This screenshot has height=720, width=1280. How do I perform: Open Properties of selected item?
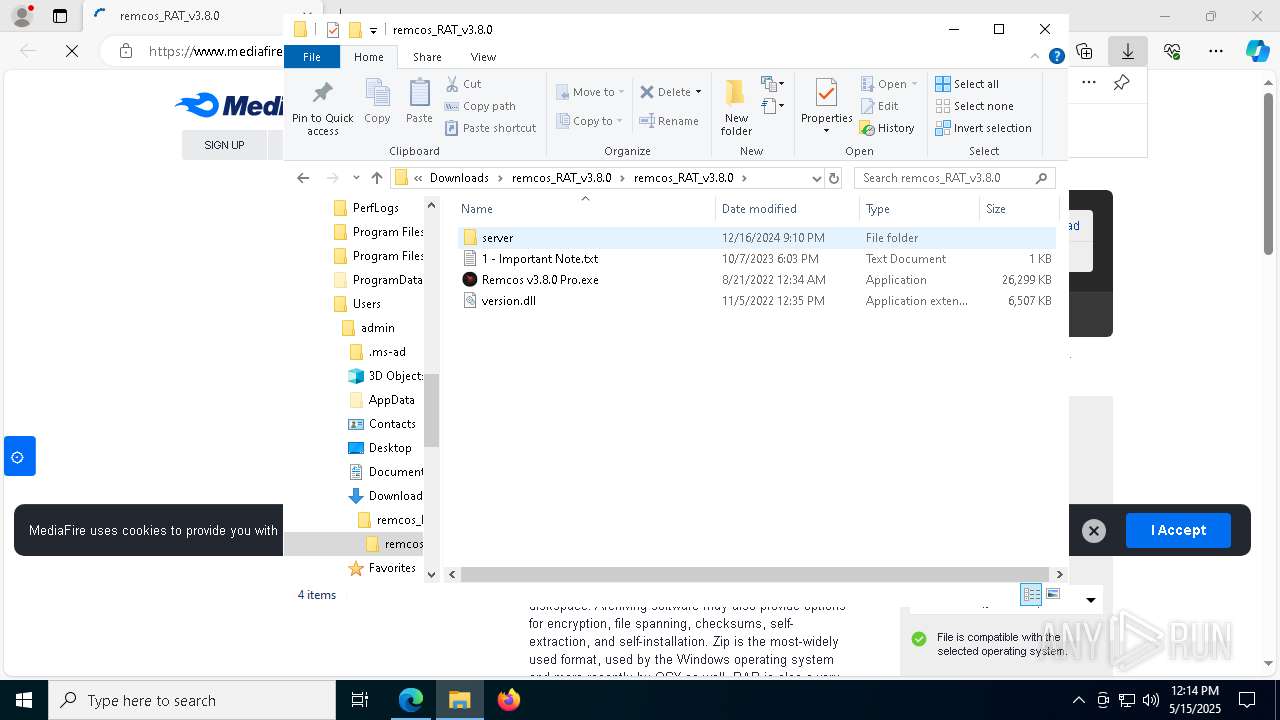coord(826,108)
